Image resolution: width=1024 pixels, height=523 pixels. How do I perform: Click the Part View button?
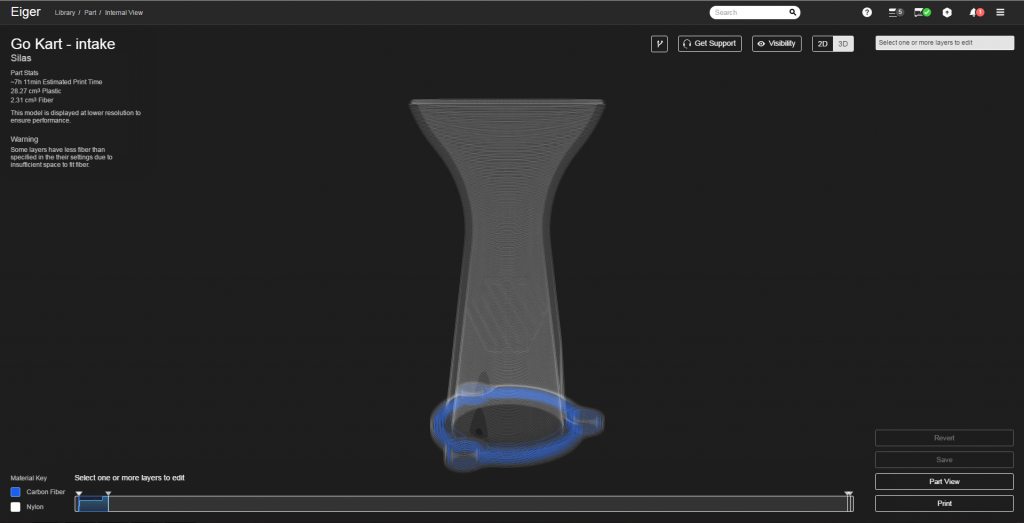coord(944,481)
